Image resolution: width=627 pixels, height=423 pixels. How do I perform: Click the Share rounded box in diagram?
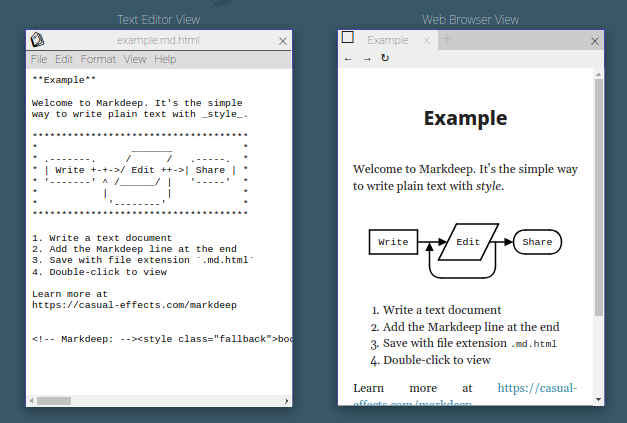tap(537, 242)
